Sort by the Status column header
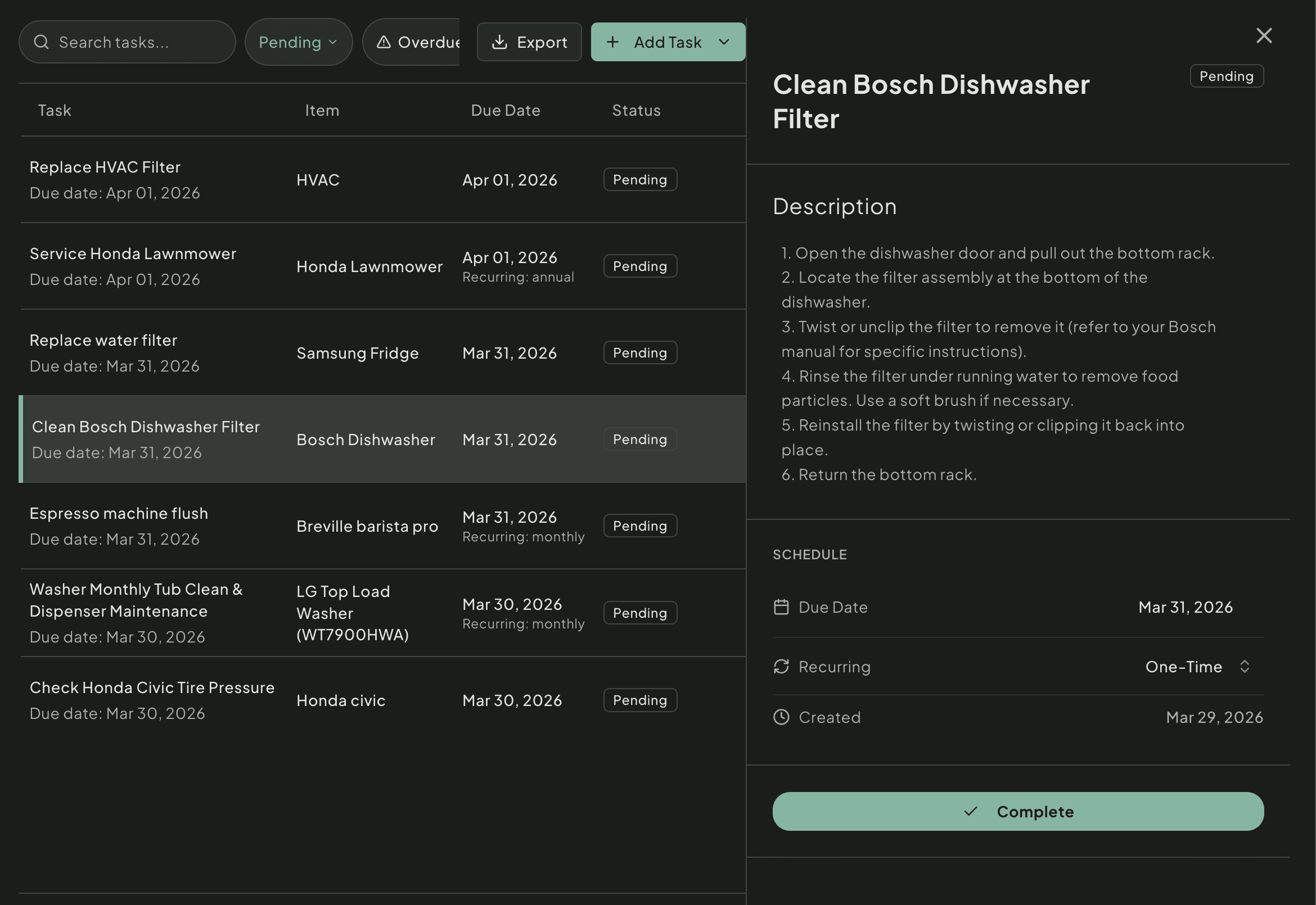Viewport: 1316px width, 905px height. (636, 110)
